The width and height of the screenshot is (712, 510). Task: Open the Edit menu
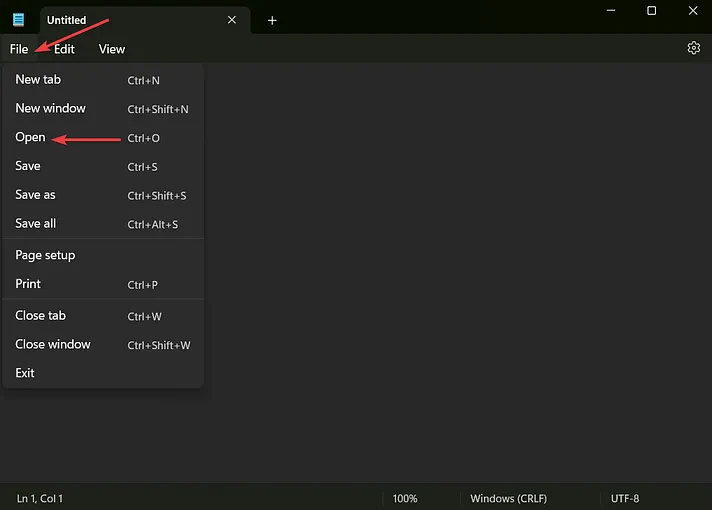click(64, 49)
